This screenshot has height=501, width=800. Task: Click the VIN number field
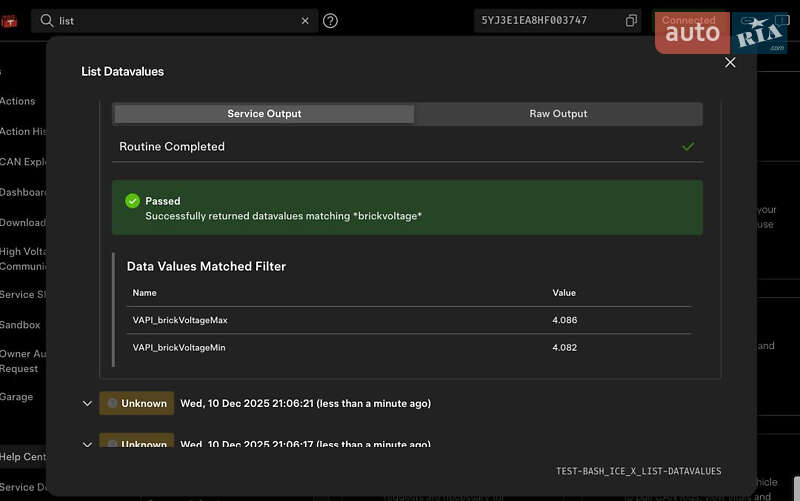pyautogui.click(x=548, y=21)
